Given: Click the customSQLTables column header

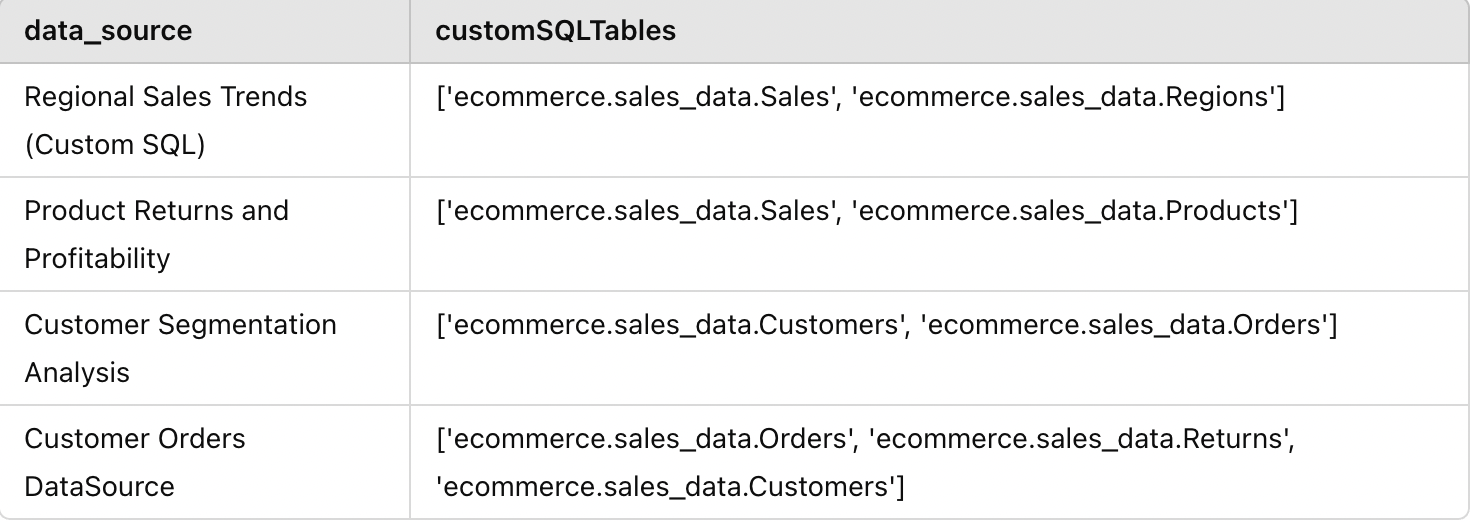Looking at the screenshot, I should 555,31.
